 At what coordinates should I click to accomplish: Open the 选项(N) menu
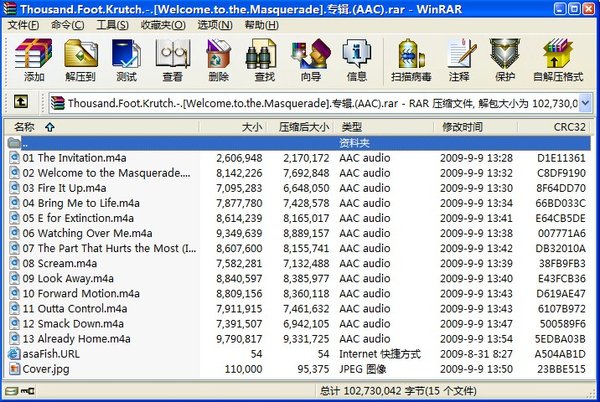click(215, 25)
